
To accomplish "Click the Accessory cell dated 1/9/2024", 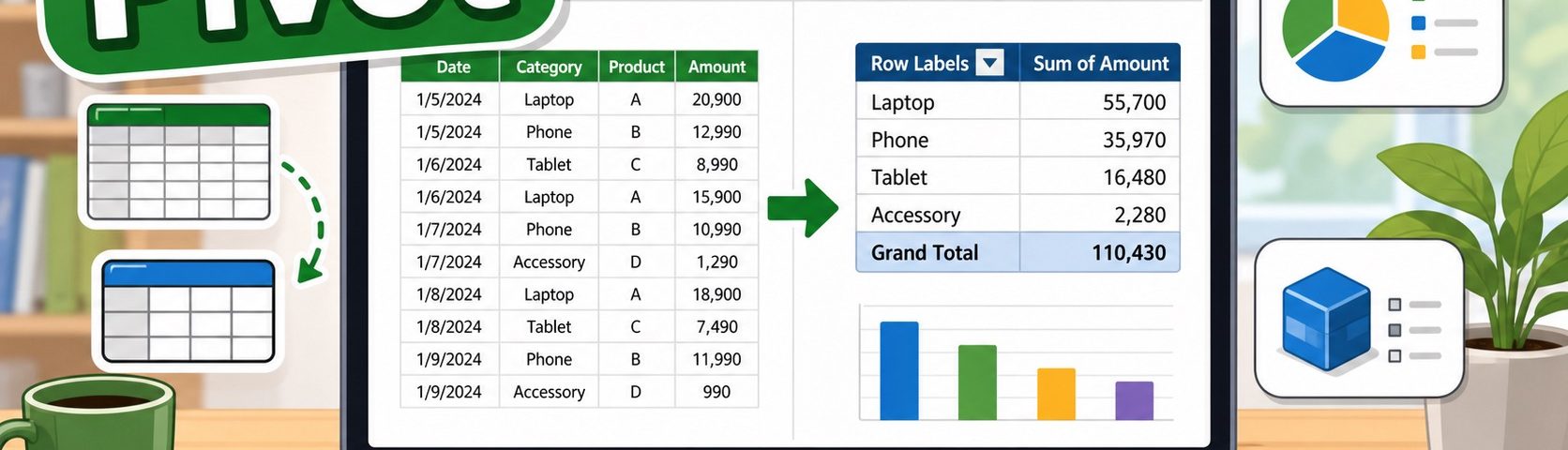I will 549,392.
